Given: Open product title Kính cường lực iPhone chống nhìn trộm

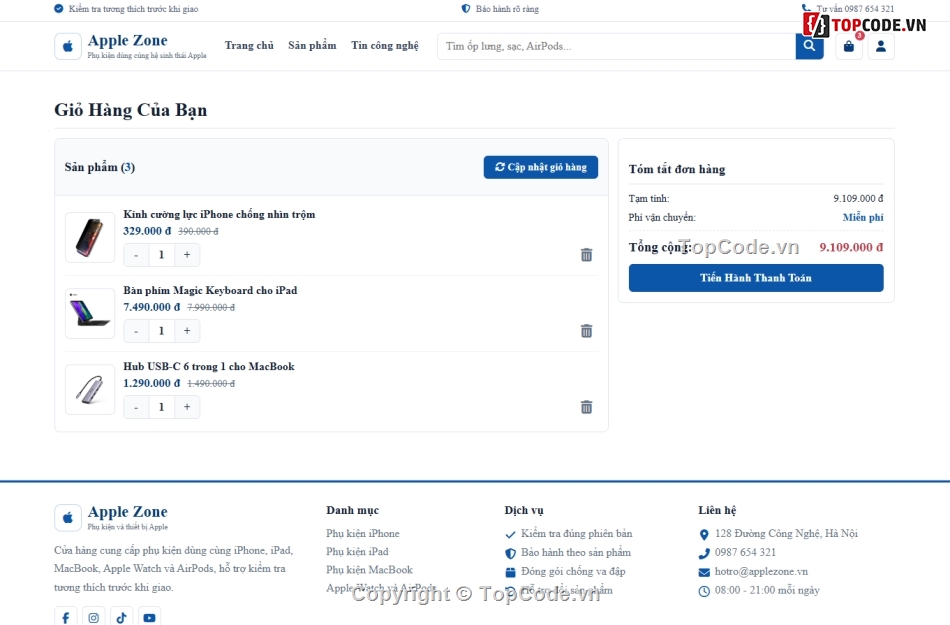Looking at the screenshot, I should click(x=219, y=214).
